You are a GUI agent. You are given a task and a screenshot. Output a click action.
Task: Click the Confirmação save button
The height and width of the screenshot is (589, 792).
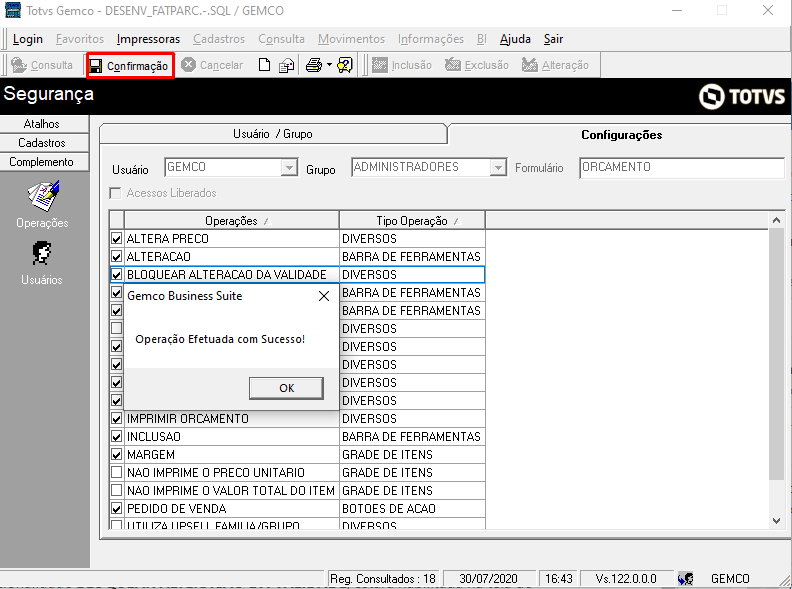coord(129,66)
